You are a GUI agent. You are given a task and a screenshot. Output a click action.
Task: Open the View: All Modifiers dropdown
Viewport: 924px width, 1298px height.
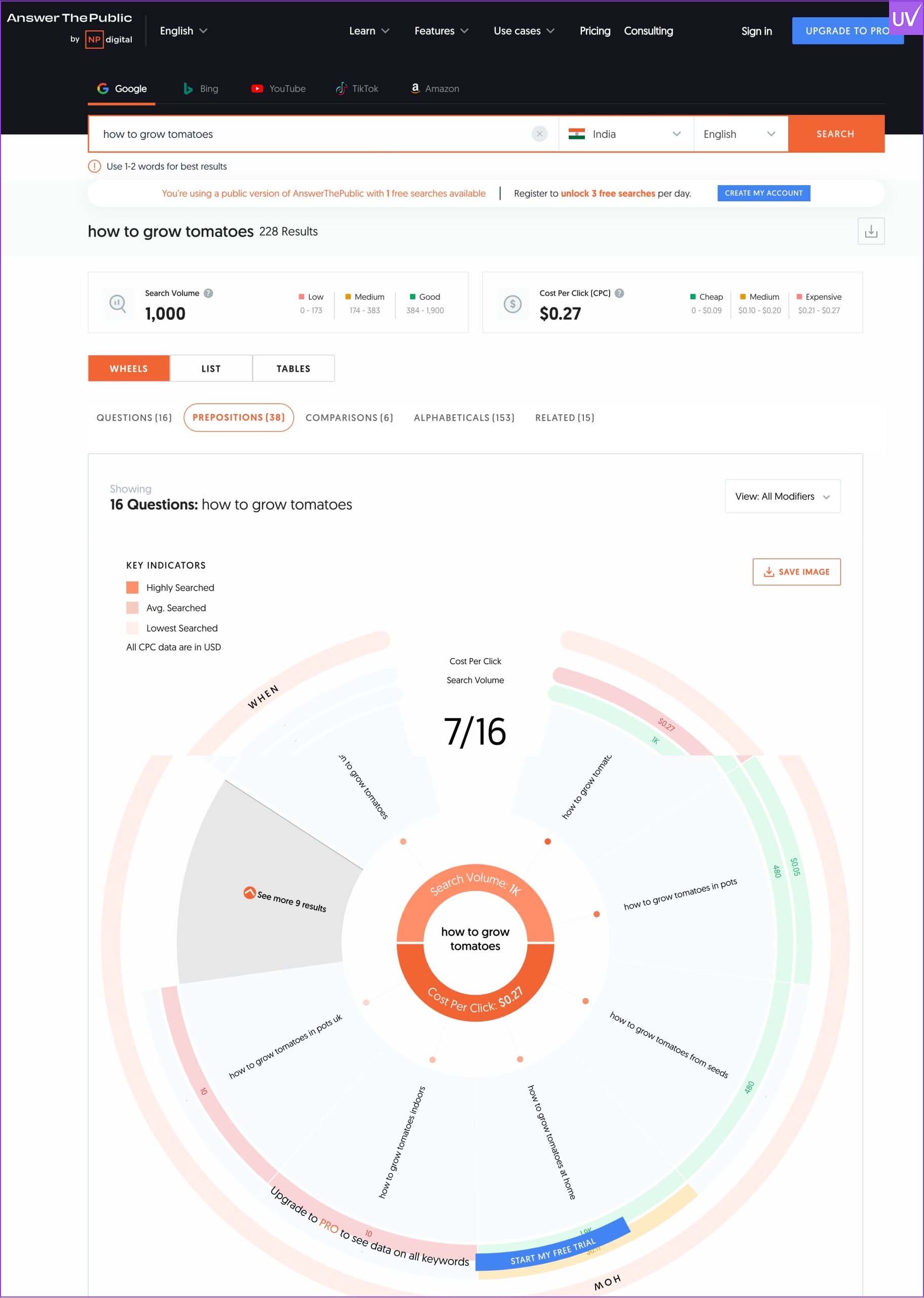click(782, 496)
